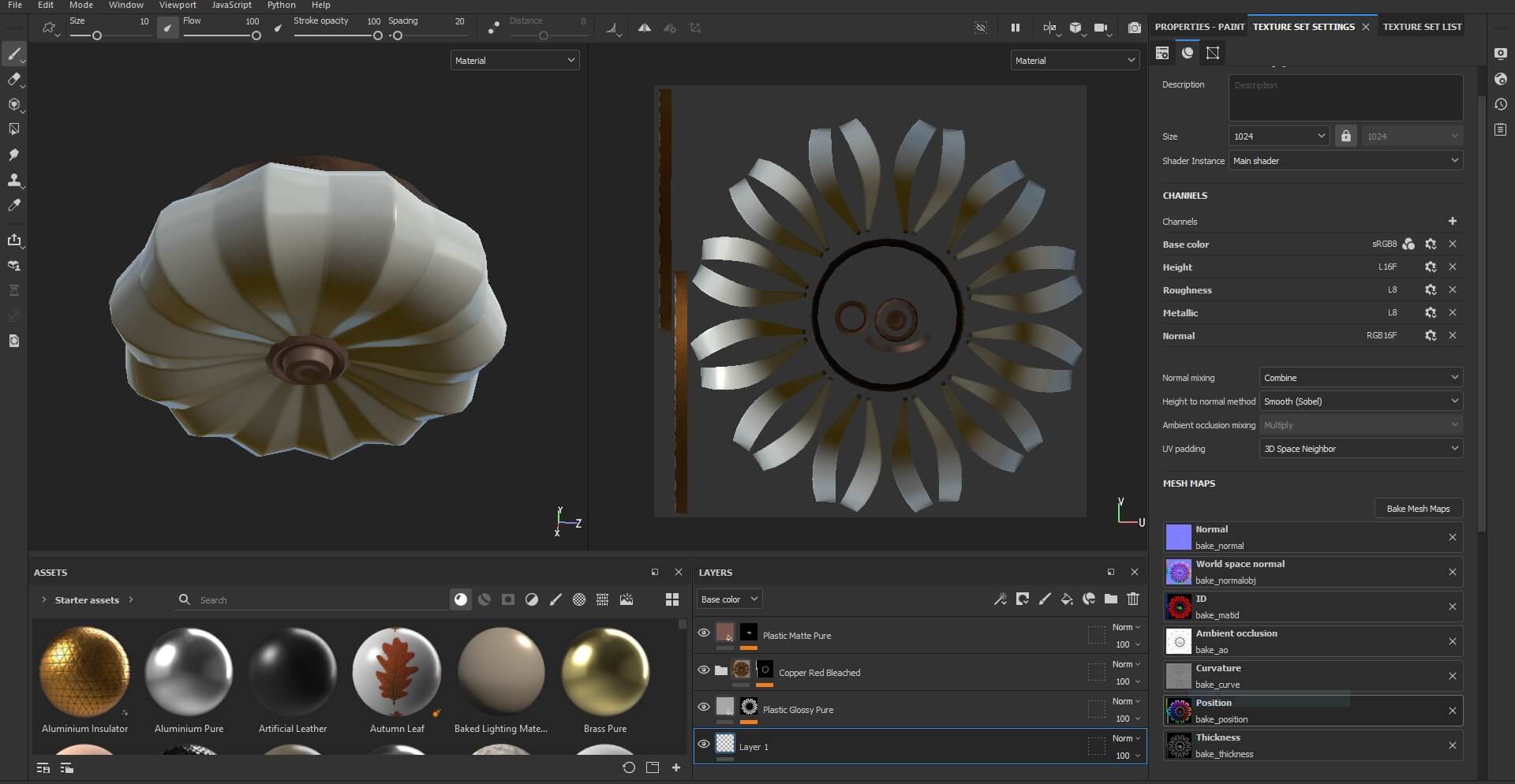Pause the viewport rendering
1515x784 pixels.
[1015, 28]
